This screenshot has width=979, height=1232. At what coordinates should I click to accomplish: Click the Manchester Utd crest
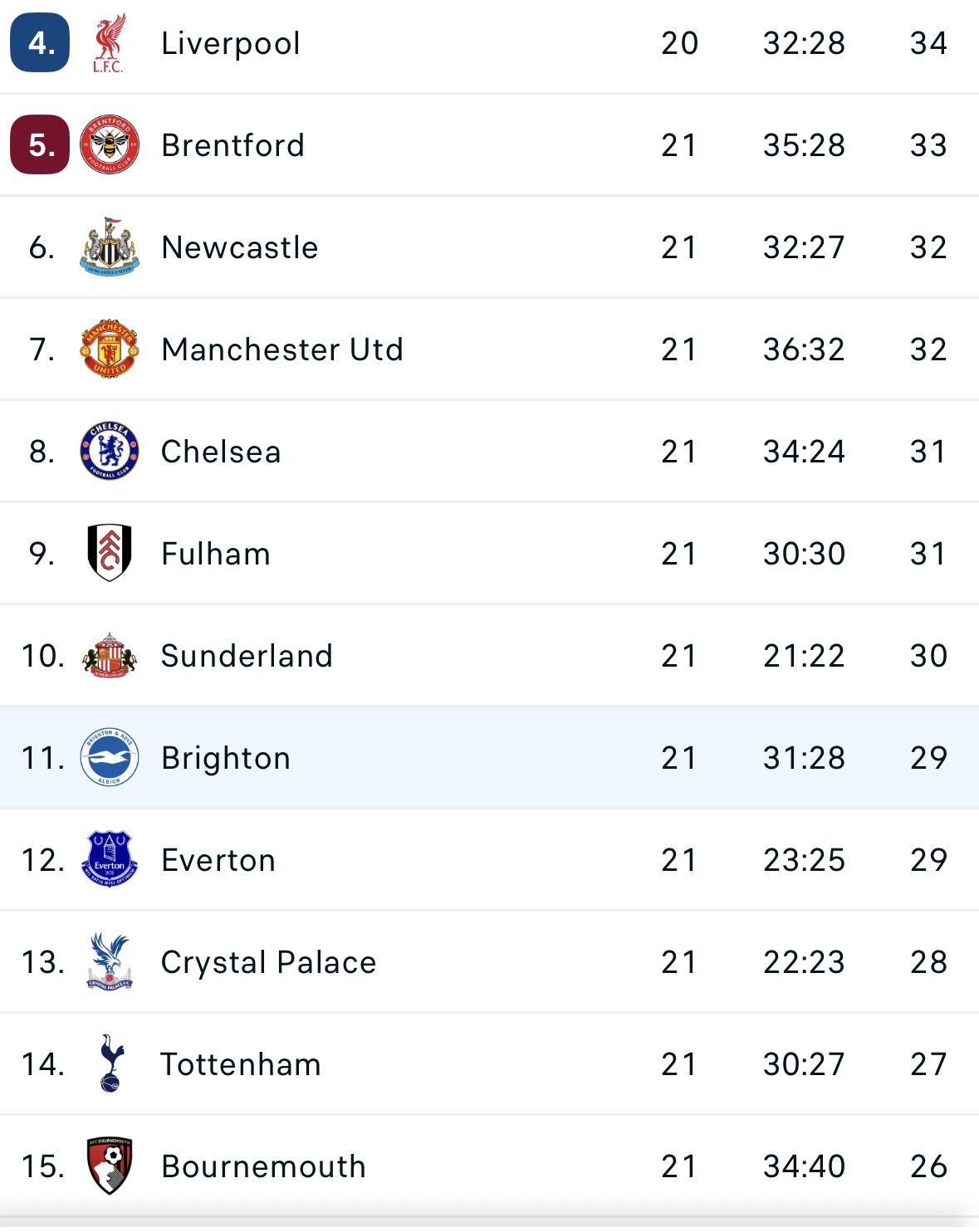pos(110,349)
